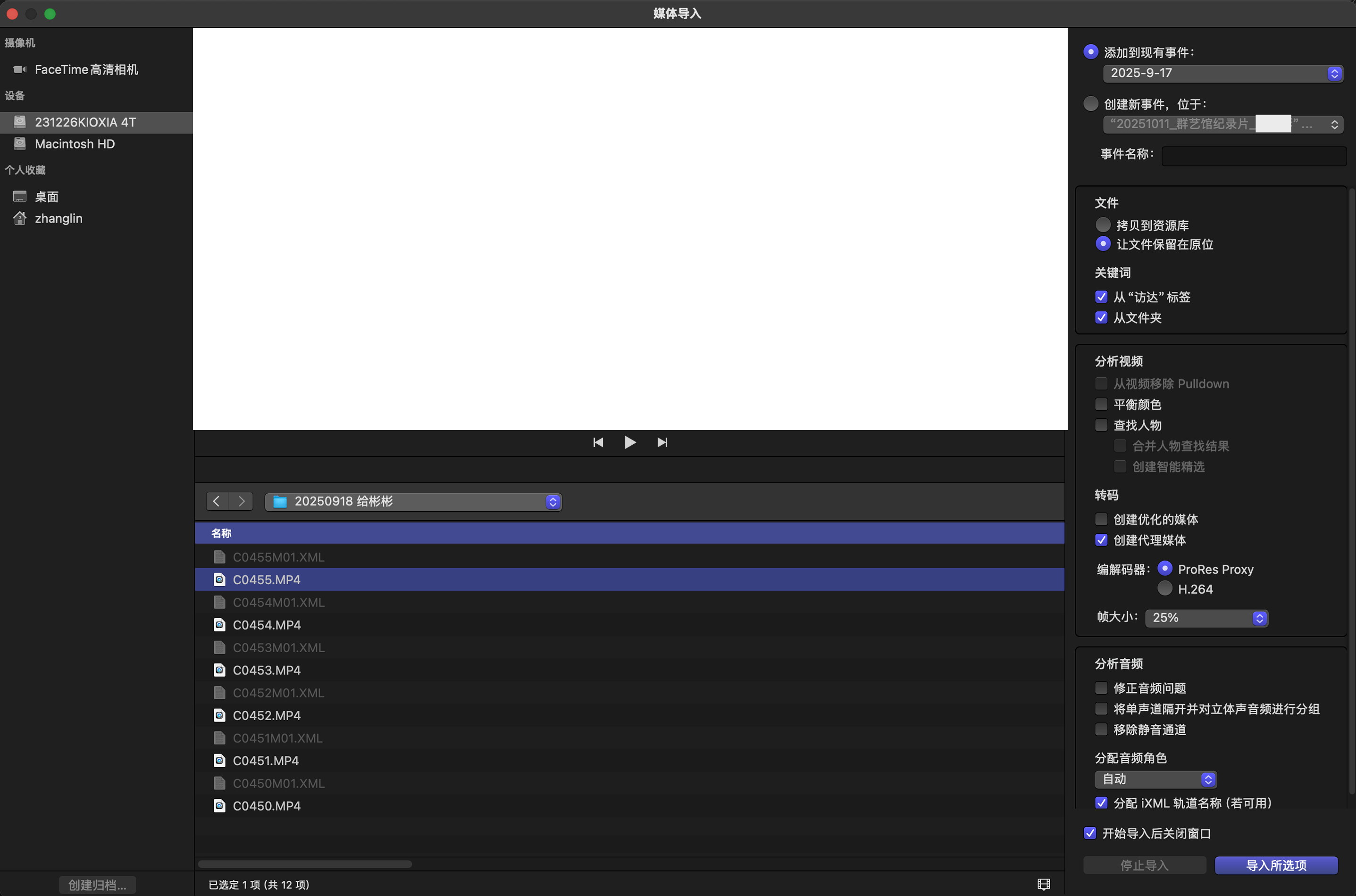The image size is (1356, 896).
Task: Open the Macintosh HD device
Action: click(75, 144)
